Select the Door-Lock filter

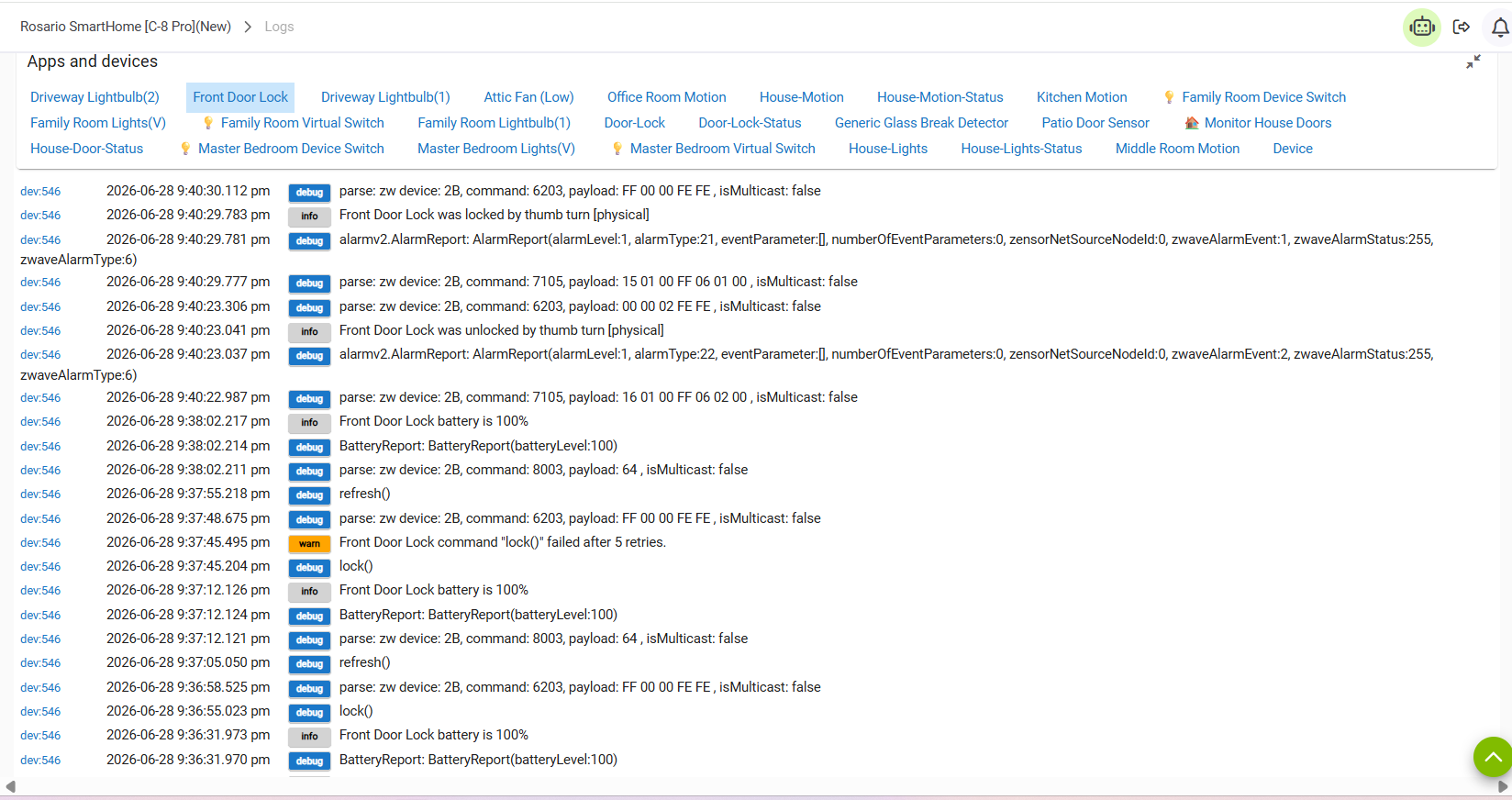(x=634, y=123)
